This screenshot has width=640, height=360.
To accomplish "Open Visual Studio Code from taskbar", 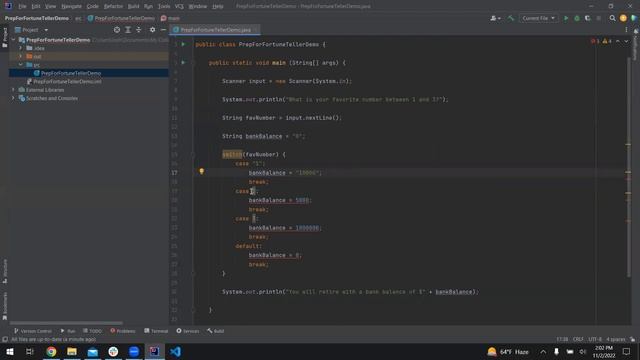I will point(176,352).
